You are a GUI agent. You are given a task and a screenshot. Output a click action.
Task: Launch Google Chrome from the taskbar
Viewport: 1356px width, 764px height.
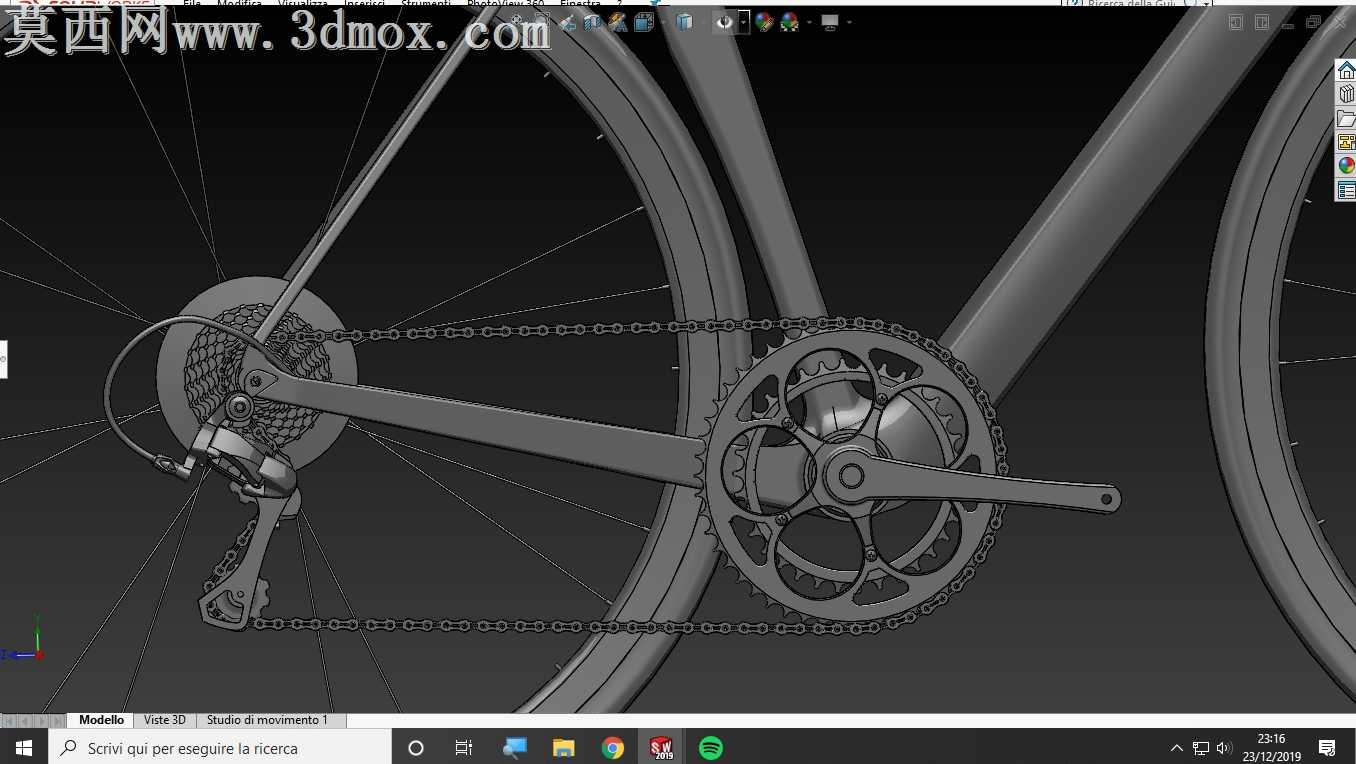613,748
